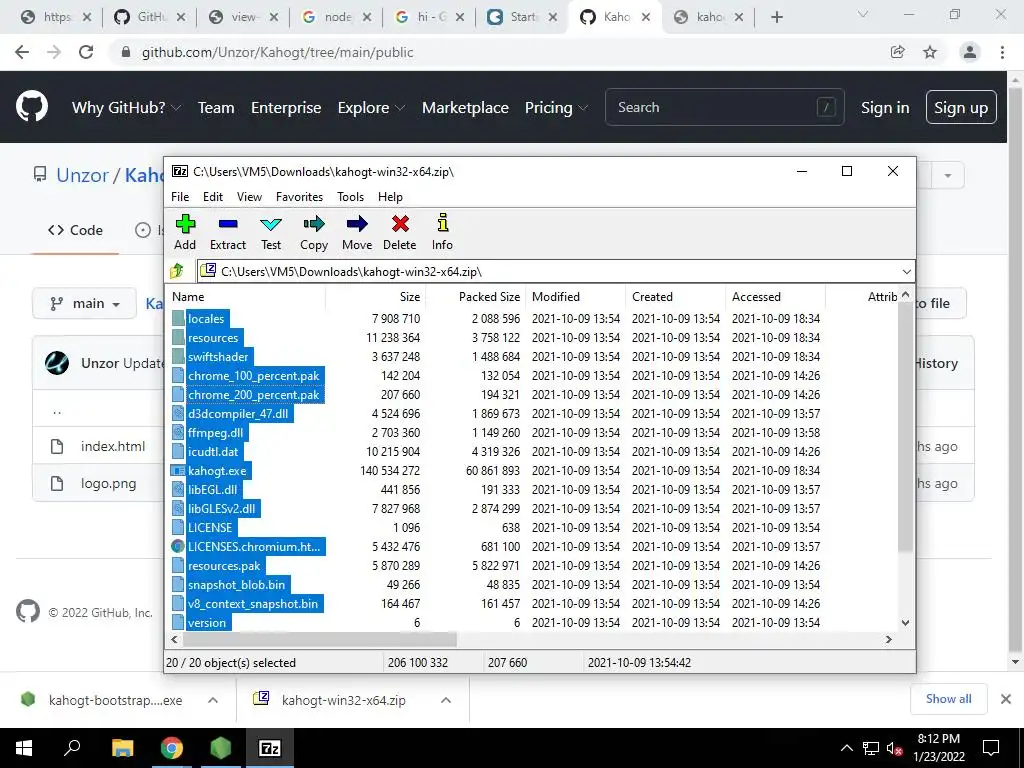Click the Extract toolbar icon in 7-Zip
The height and width of the screenshot is (768, 1024).
[x=228, y=224]
